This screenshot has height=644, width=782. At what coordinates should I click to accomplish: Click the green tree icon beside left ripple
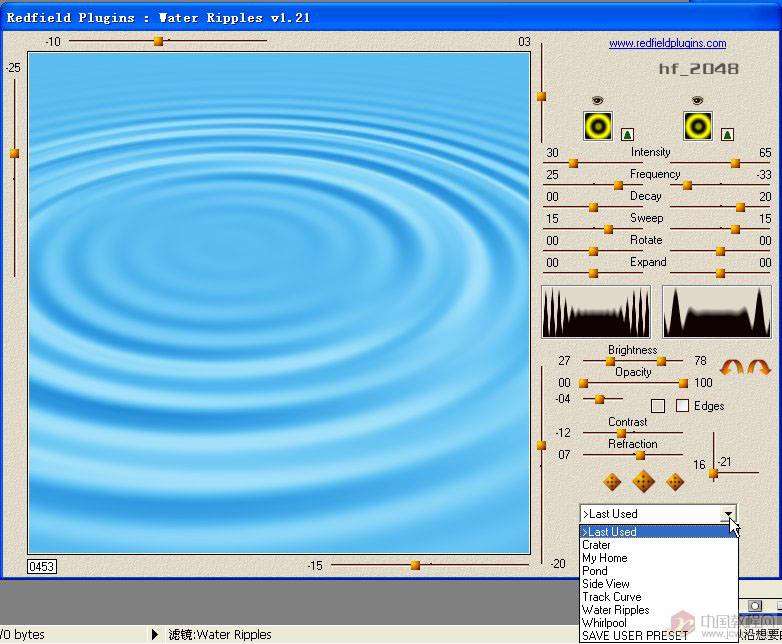pyautogui.click(x=627, y=134)
